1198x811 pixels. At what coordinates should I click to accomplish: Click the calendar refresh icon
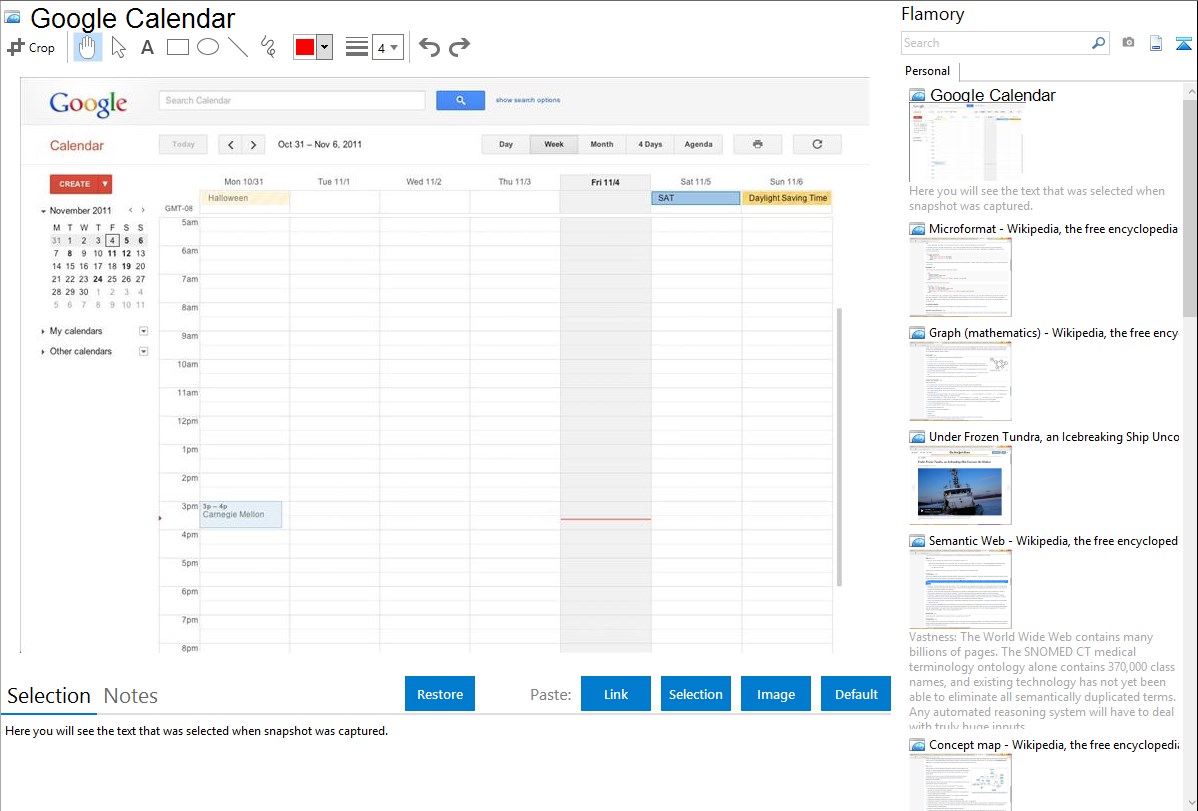pos(817,144)
